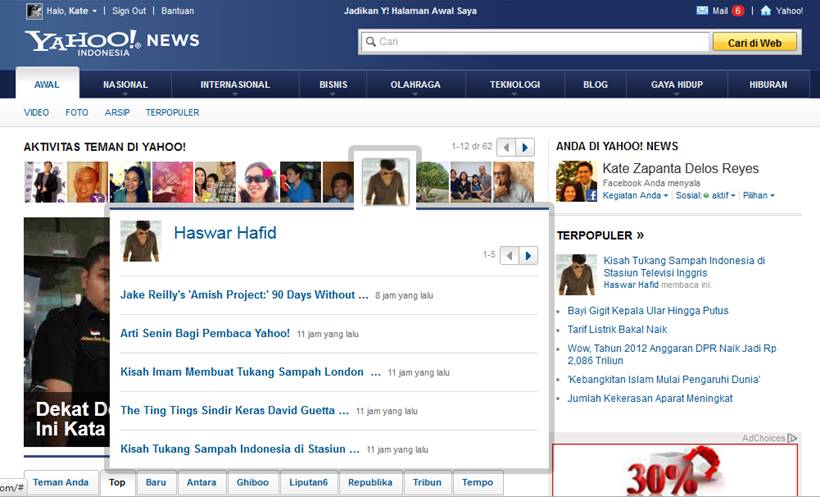Screen dimensions: 820x497
Task: Click the AdChoices icon
Action: point(792,438)
